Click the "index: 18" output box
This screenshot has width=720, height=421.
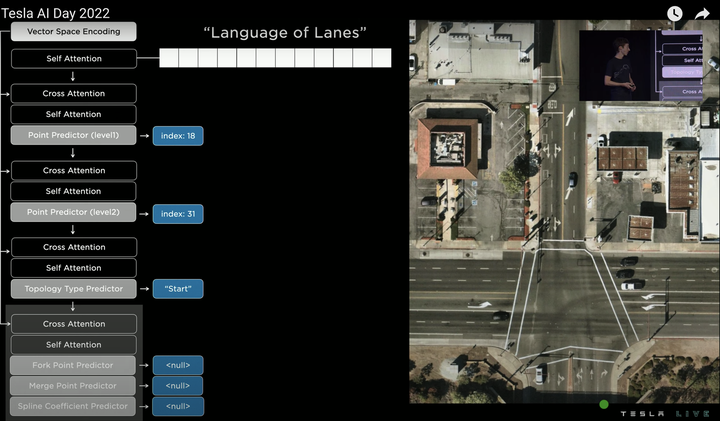[178, 136]
